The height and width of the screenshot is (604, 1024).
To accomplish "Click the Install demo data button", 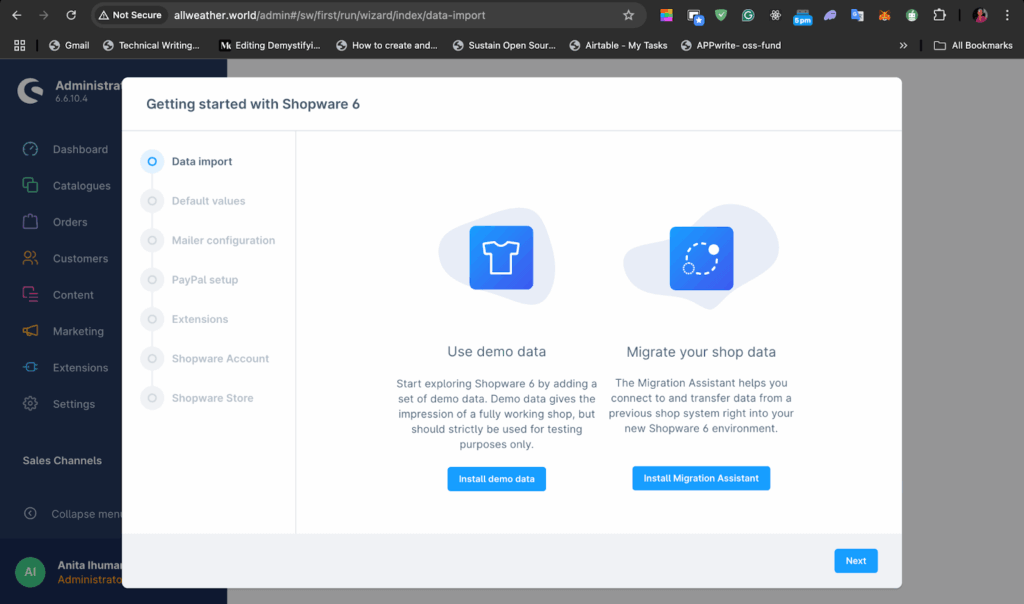I will tap(496, 479).
